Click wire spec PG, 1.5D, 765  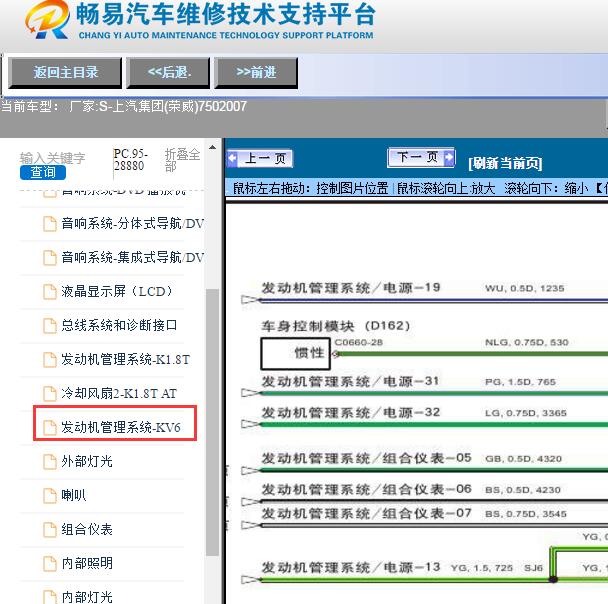[520, 382]
